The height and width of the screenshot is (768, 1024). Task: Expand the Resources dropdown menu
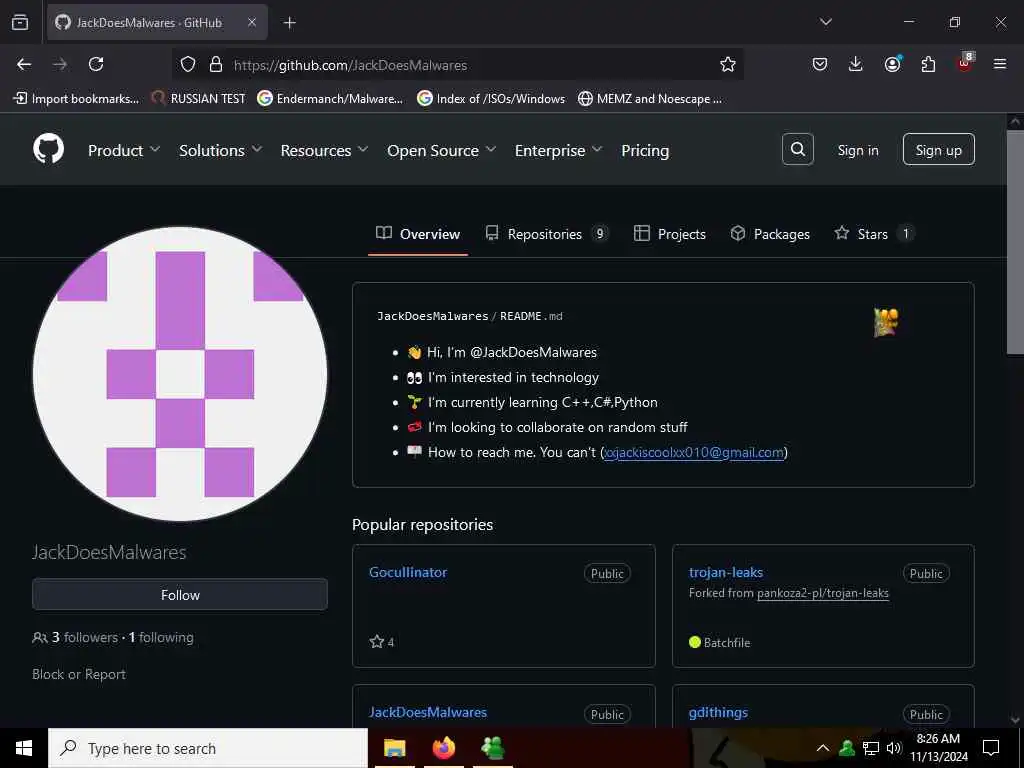(325, 150)
